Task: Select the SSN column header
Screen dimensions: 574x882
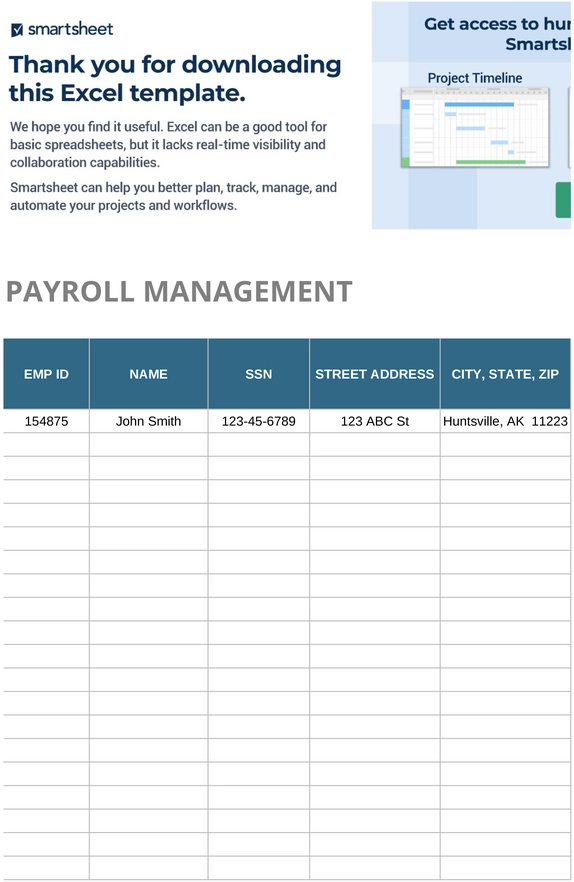Action: (x=259, y=374)
